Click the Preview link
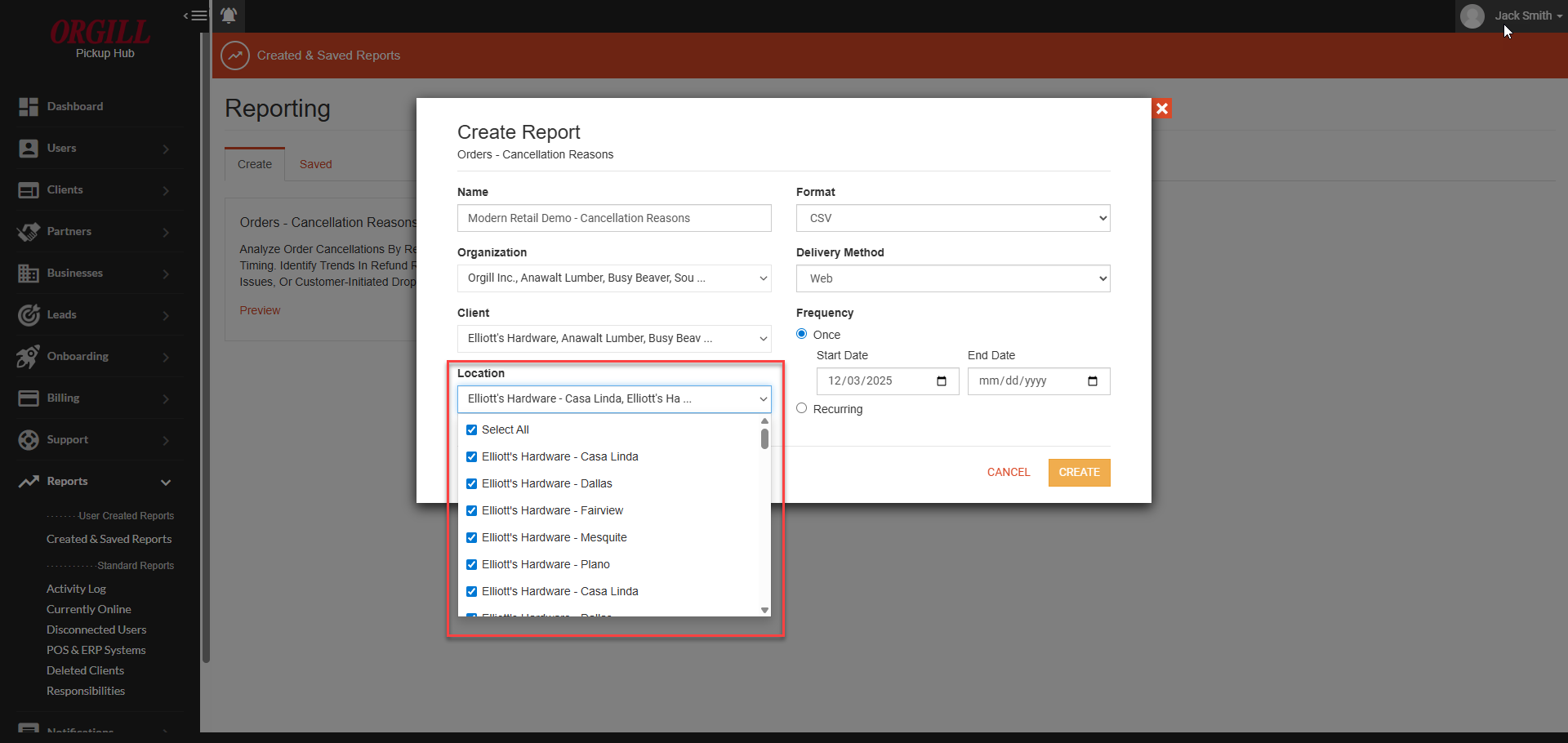 260,310
